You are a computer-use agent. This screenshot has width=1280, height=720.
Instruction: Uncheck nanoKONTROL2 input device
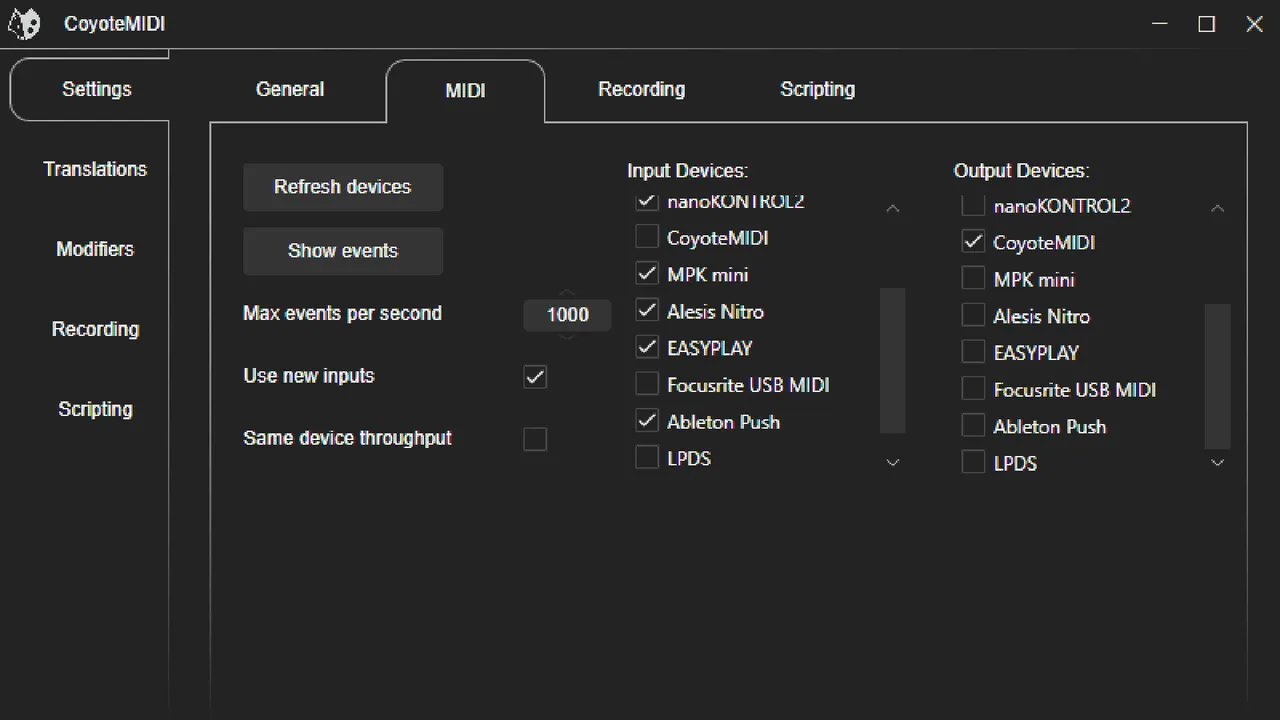pyautogui.click(x=647, y=201)
